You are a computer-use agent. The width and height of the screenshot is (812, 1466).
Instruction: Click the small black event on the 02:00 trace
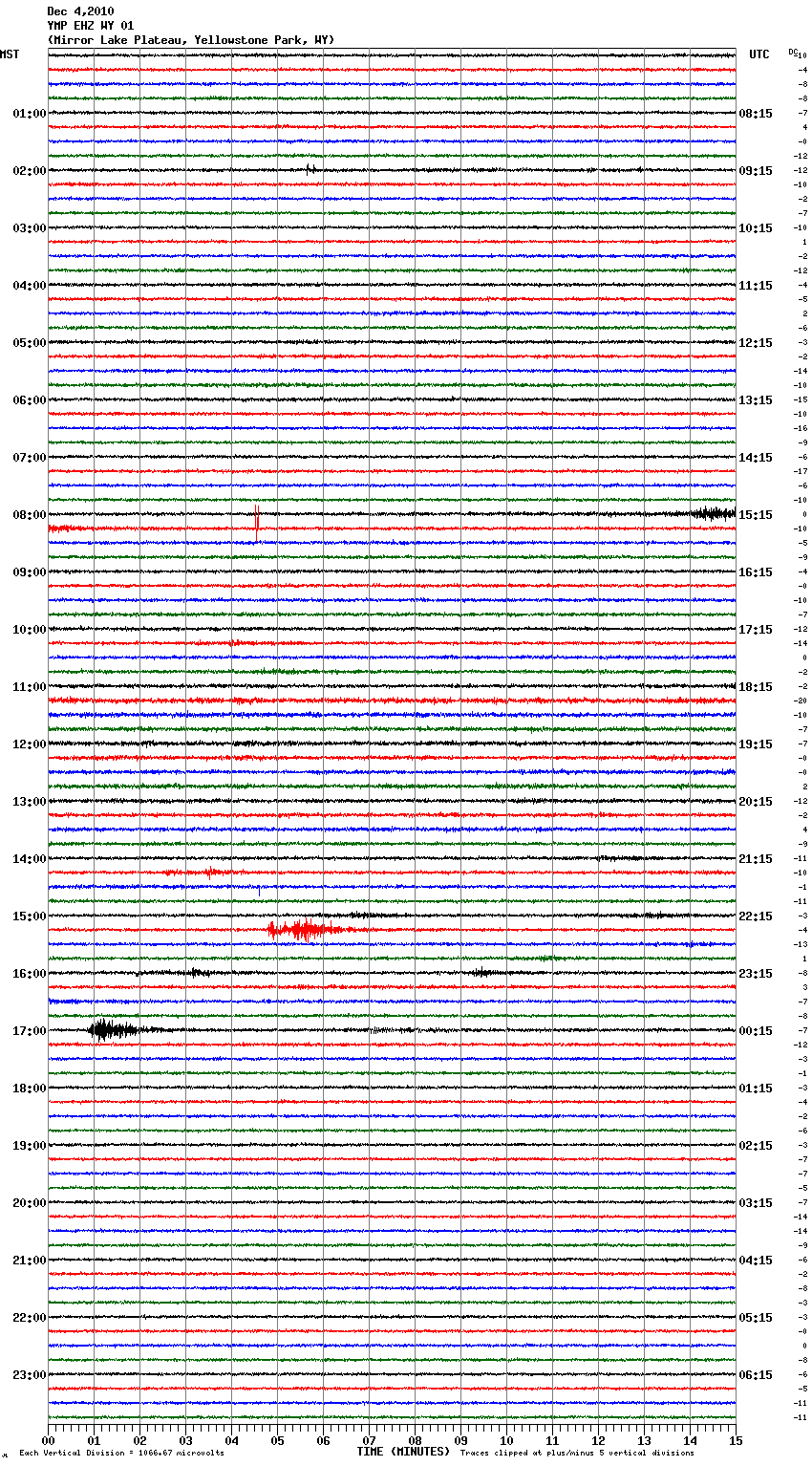(x=310, y=169)
